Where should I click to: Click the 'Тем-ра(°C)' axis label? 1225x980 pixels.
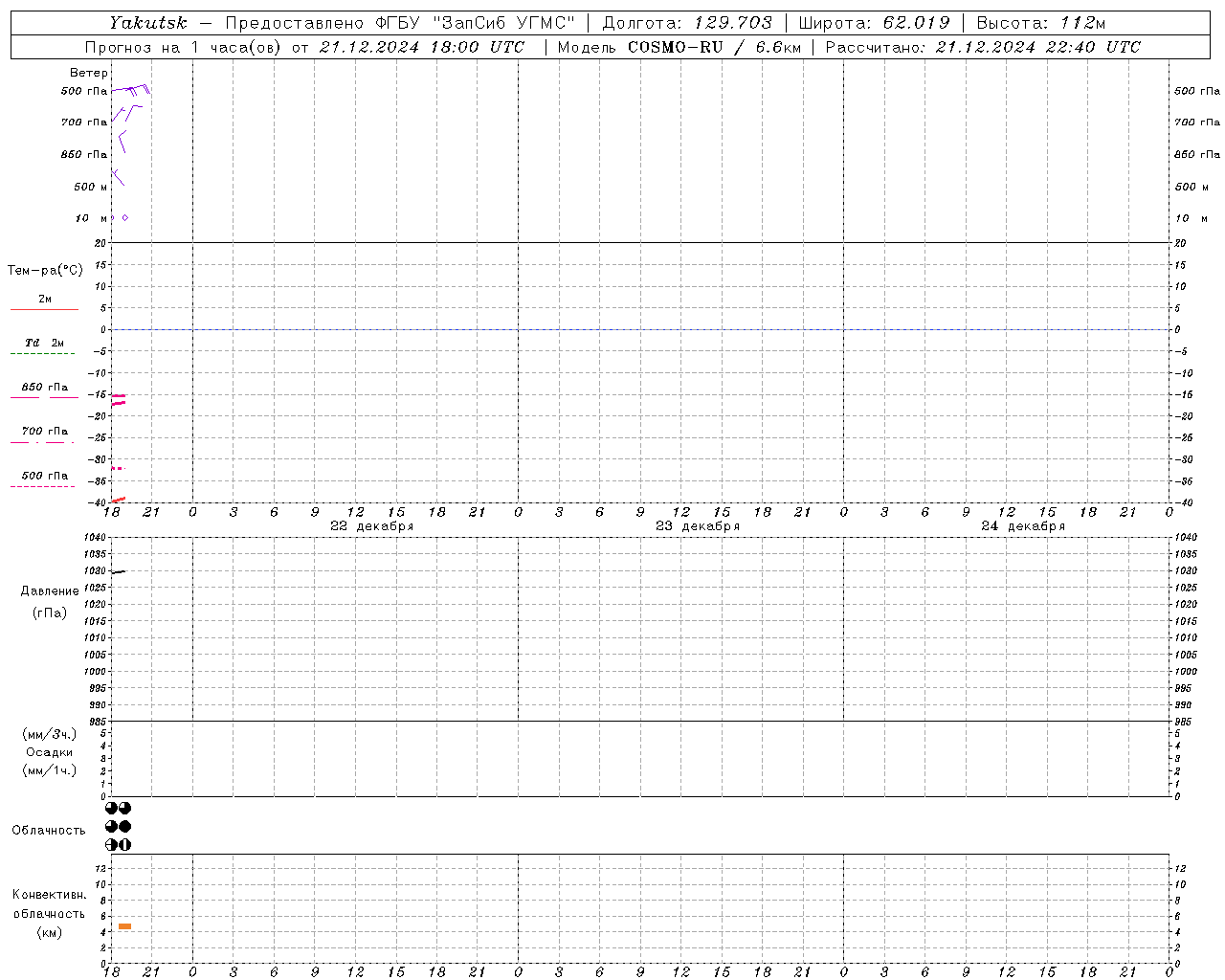coord(45,271)
